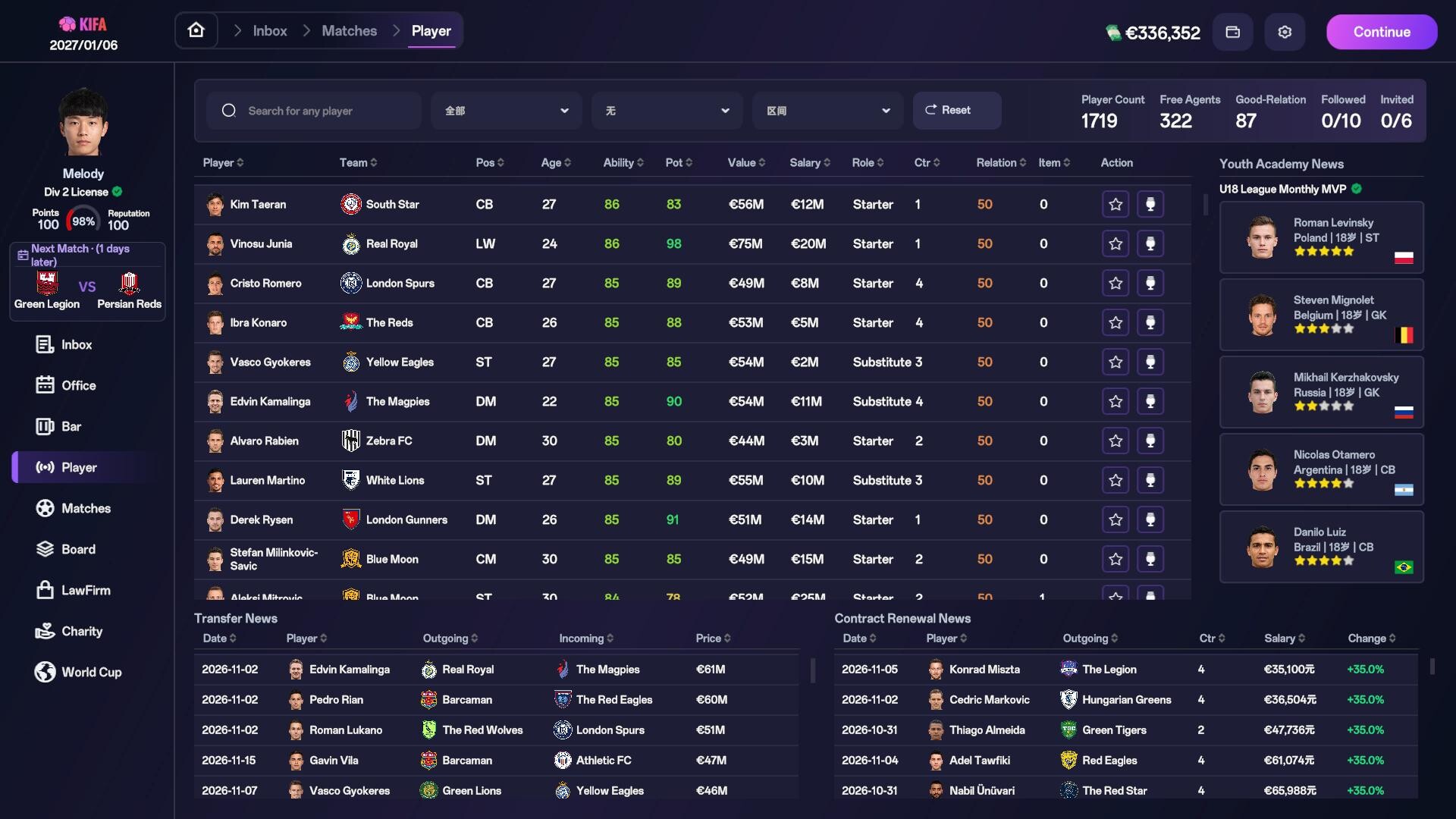This screenshot has height=819, width=1456.
Task: Invite Vinosu Junia with cup icon
Action: tap(1150, 243)
